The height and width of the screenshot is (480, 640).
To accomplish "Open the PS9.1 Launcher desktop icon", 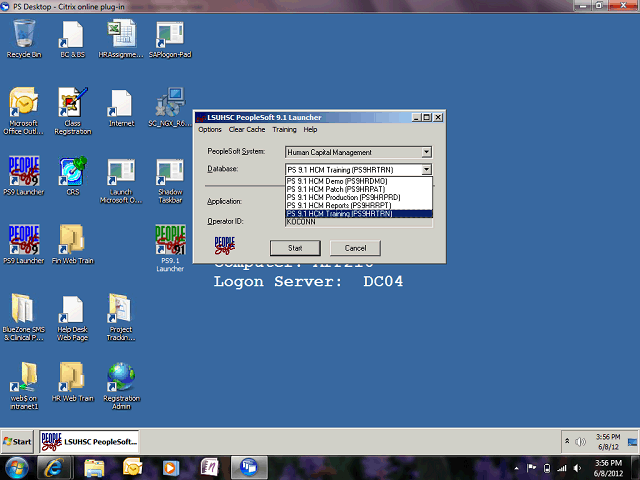I will point(170,248).
